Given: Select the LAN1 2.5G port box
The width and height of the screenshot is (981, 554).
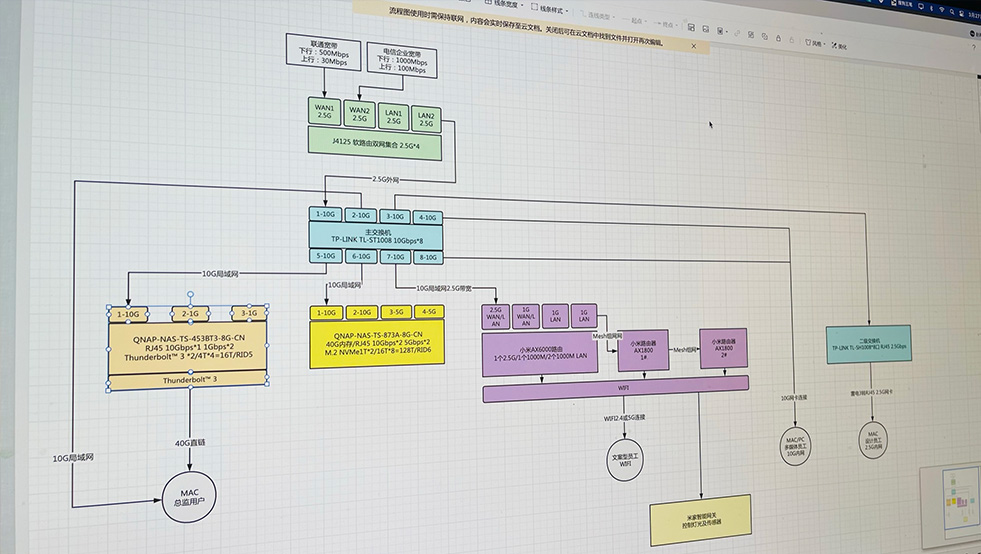Looking at the screenshot, I should click(394, 117).
